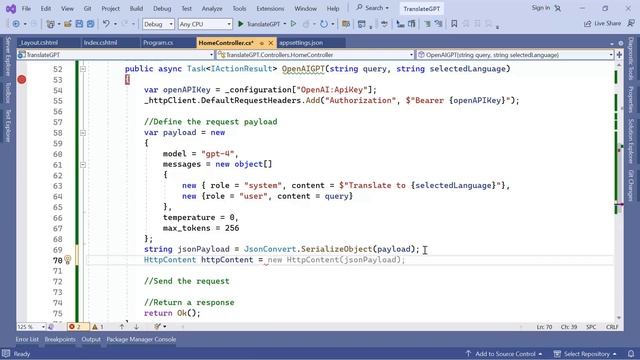Open the Extensions menu
The width and height of the screenshot is (640, 360).
270,8
